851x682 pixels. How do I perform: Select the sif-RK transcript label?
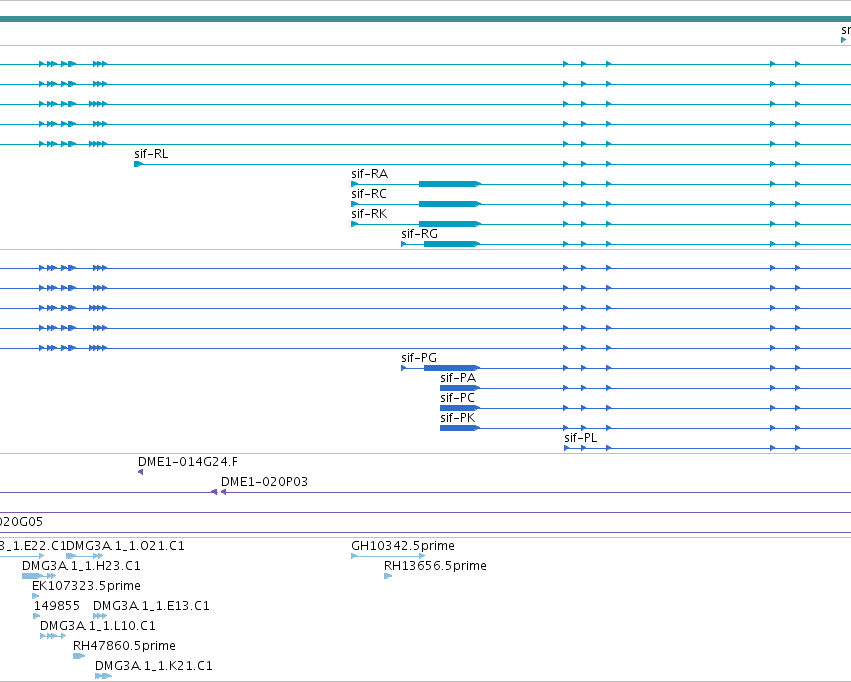369,214
